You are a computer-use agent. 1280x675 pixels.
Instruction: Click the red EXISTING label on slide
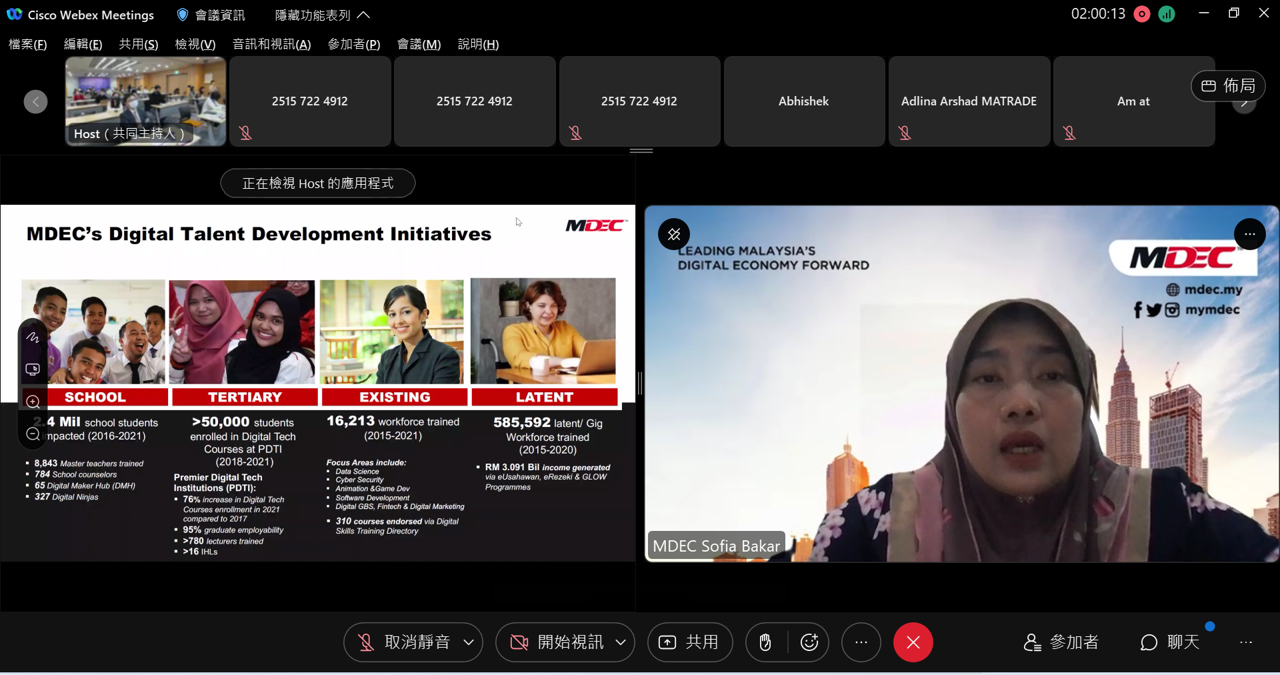[x=394, y=397]
